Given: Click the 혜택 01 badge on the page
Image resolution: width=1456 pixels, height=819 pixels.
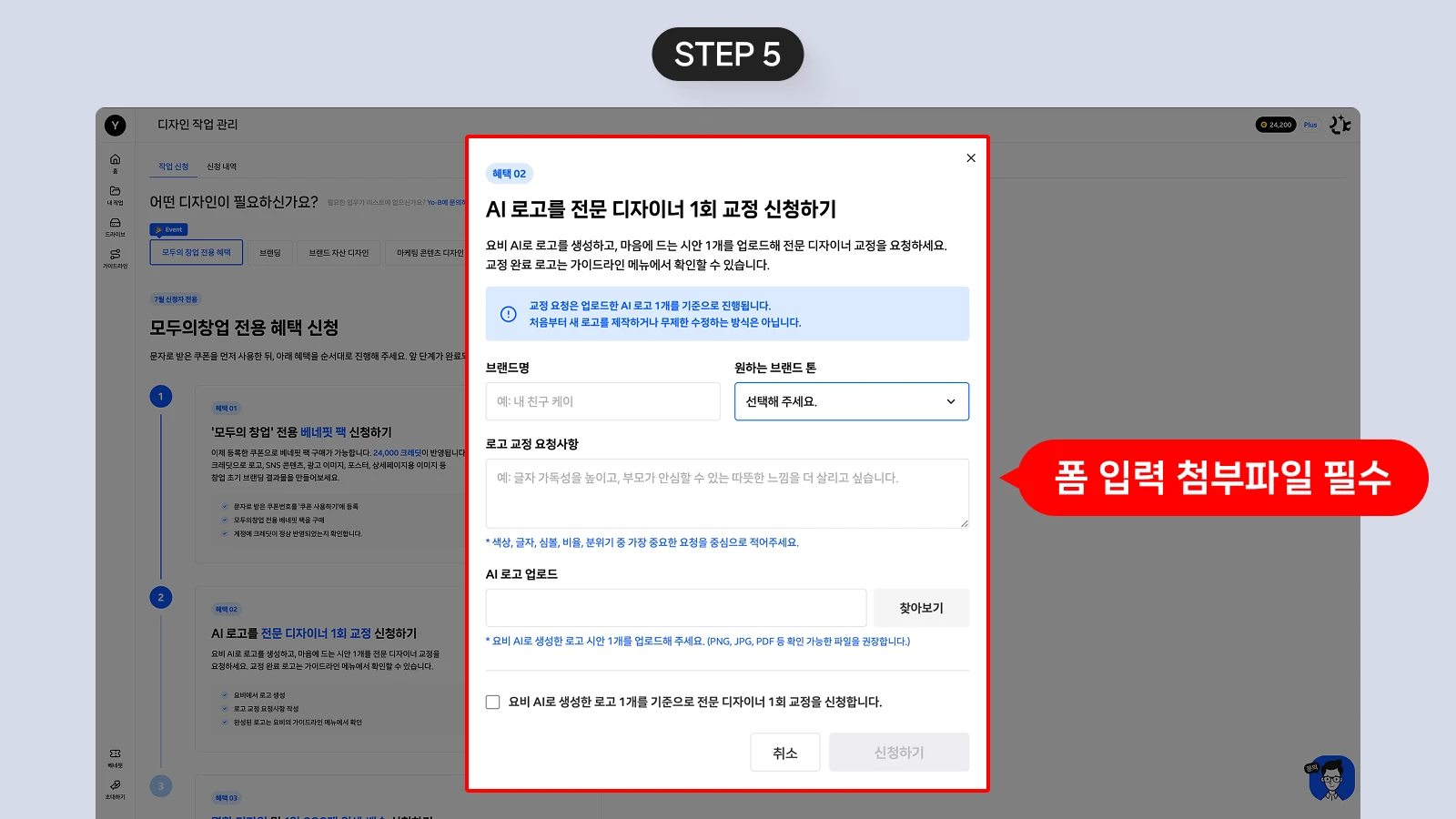Looking at the screenshot, I should pos(227,409).
